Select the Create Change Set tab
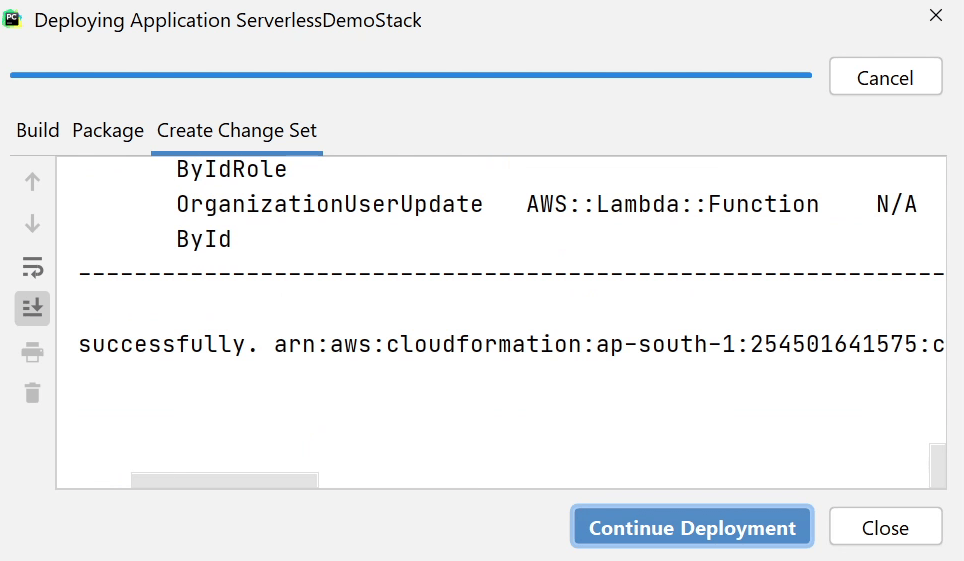 [x=237, y=131]
